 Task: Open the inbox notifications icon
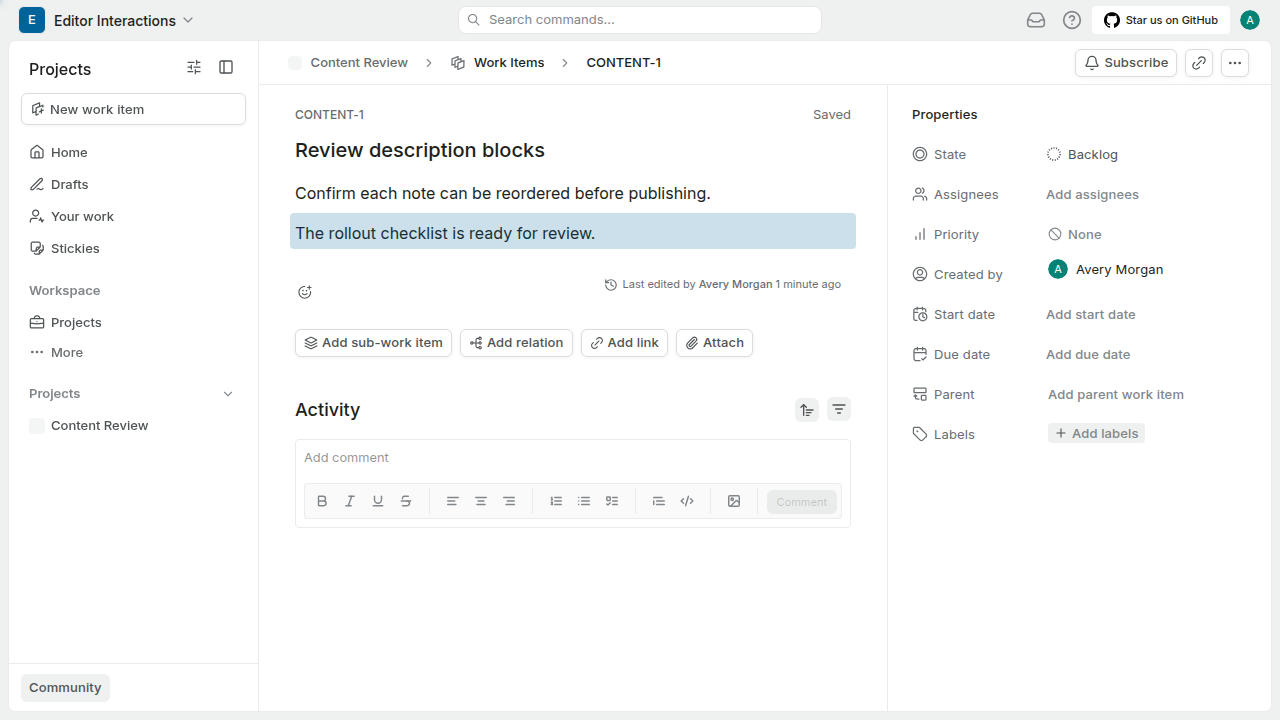pyautogui.click(x=1036, y=20)
